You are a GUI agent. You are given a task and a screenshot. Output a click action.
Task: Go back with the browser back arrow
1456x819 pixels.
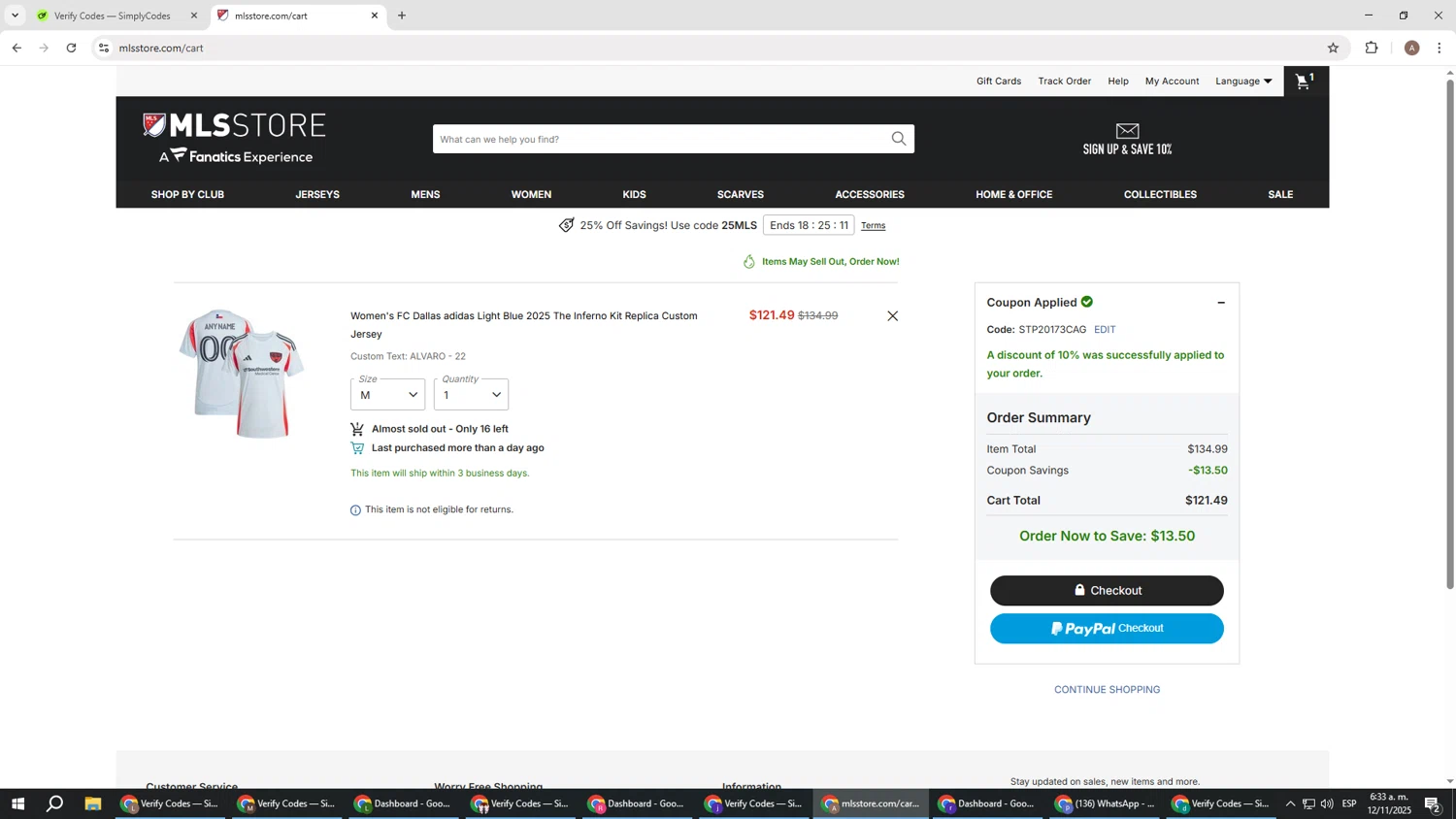[17, 48]
